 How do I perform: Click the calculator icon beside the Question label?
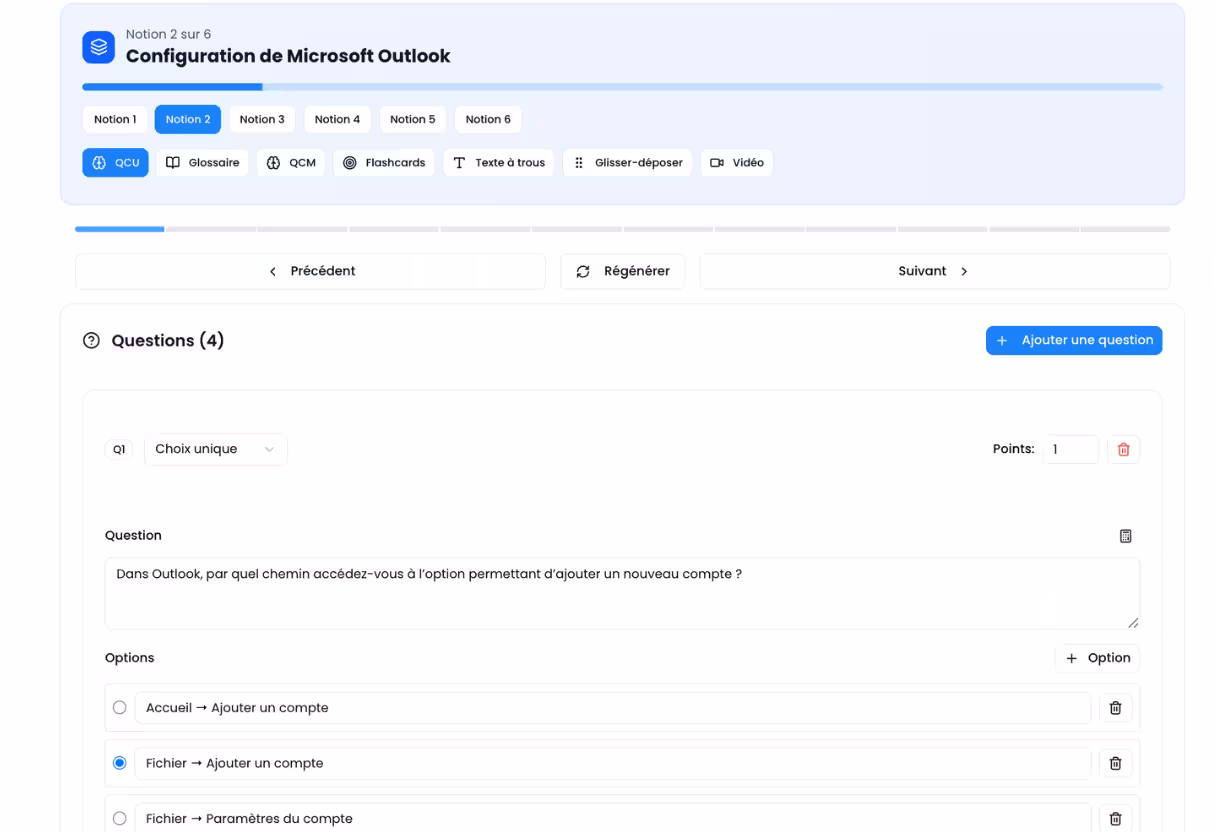(1126, 537)
